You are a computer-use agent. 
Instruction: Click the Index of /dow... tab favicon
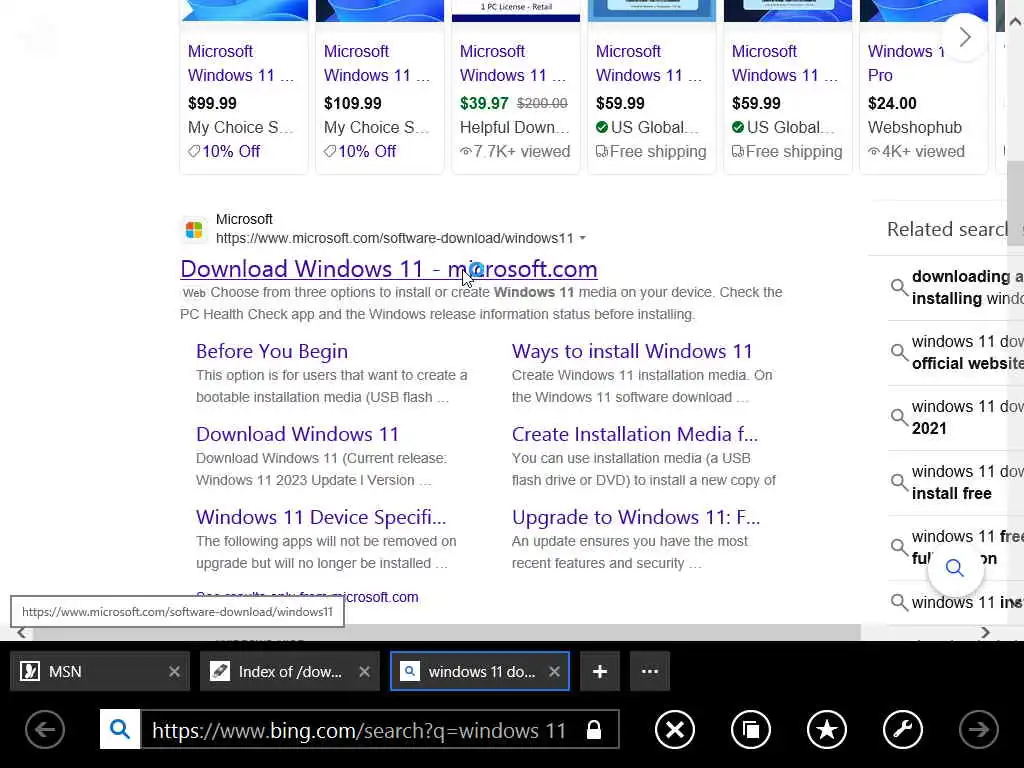coord(219,671)
